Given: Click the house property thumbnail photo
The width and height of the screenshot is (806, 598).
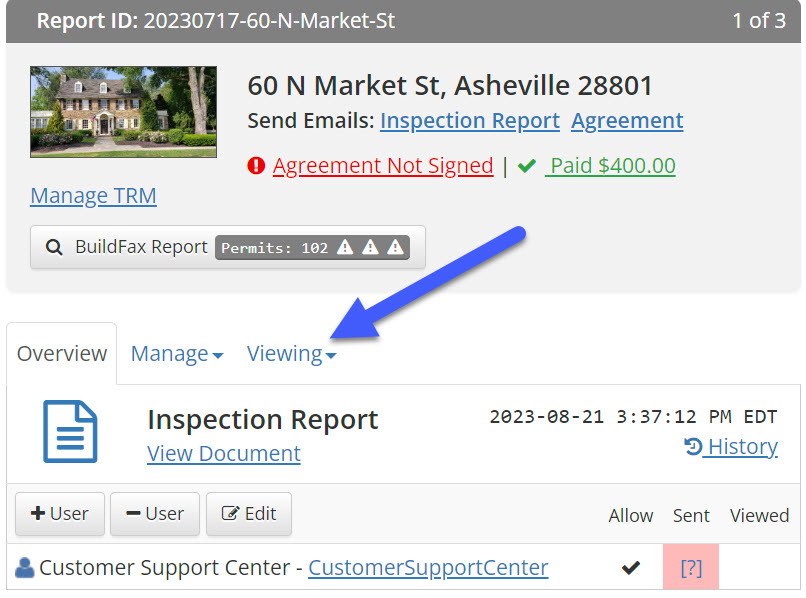Looking at the screenshot, I should (123, 112).
